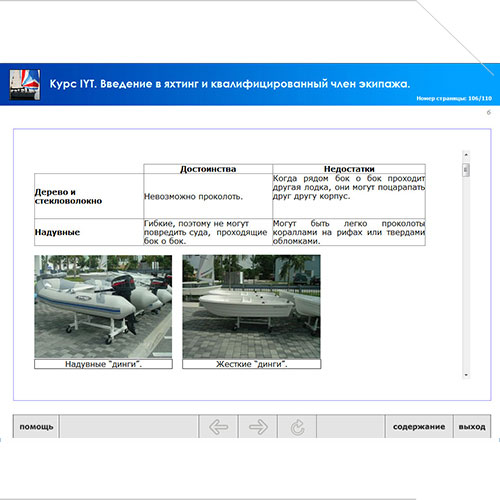500x500 pixels.
Task: Click the Надувные "динги" caption
Action: coord(103,364)
